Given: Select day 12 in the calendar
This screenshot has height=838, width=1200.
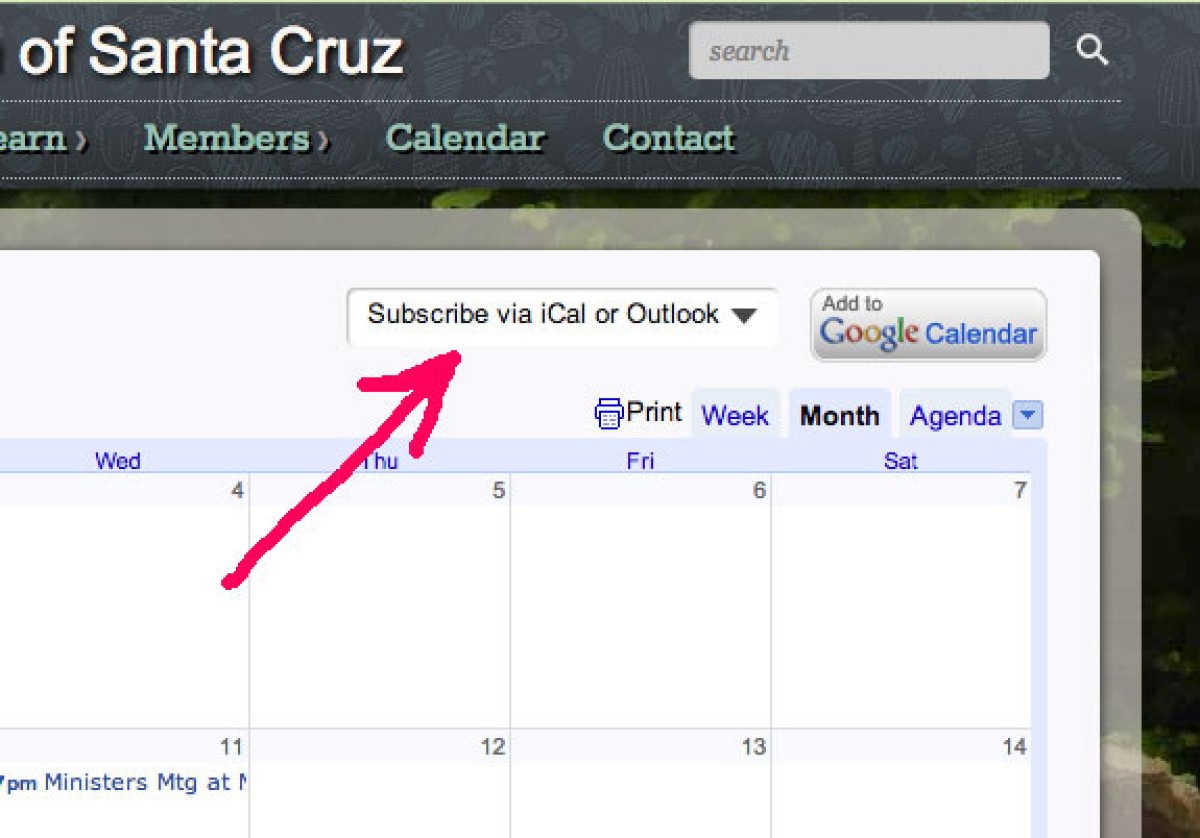Looking at the screenshot, I should pyautogui.click(x=492, y=747).
